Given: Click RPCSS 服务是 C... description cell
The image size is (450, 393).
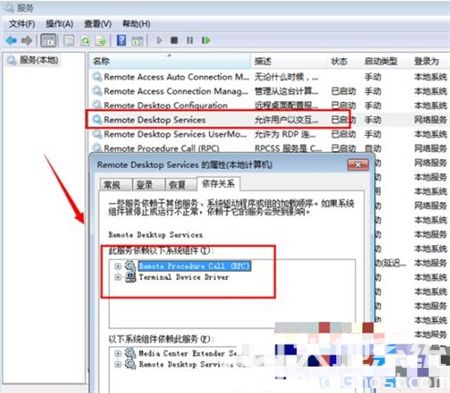Looking at the screenshot, I should (x=288, y=148).
